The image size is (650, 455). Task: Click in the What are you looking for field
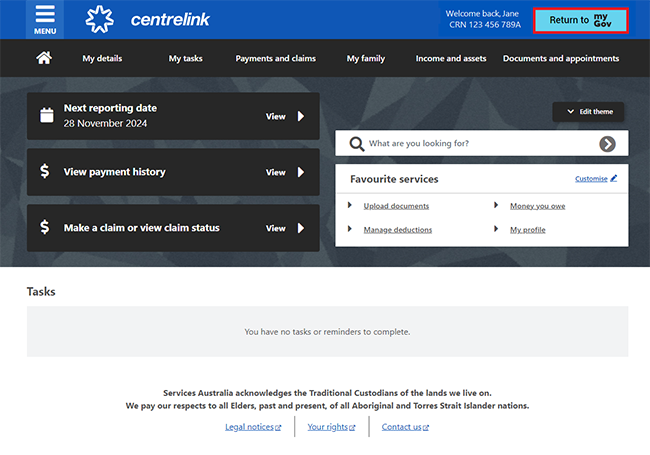point(480,144)
